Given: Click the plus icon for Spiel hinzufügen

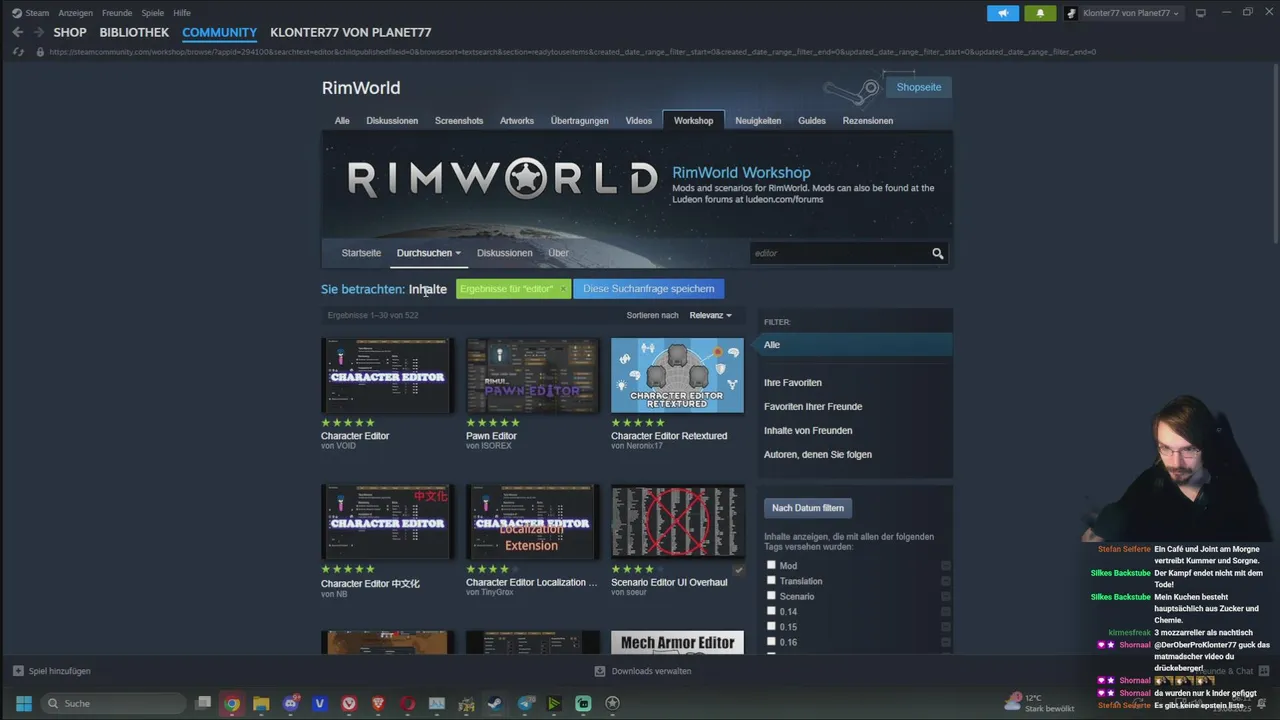Looking at the screenshot, I should 18,671.
